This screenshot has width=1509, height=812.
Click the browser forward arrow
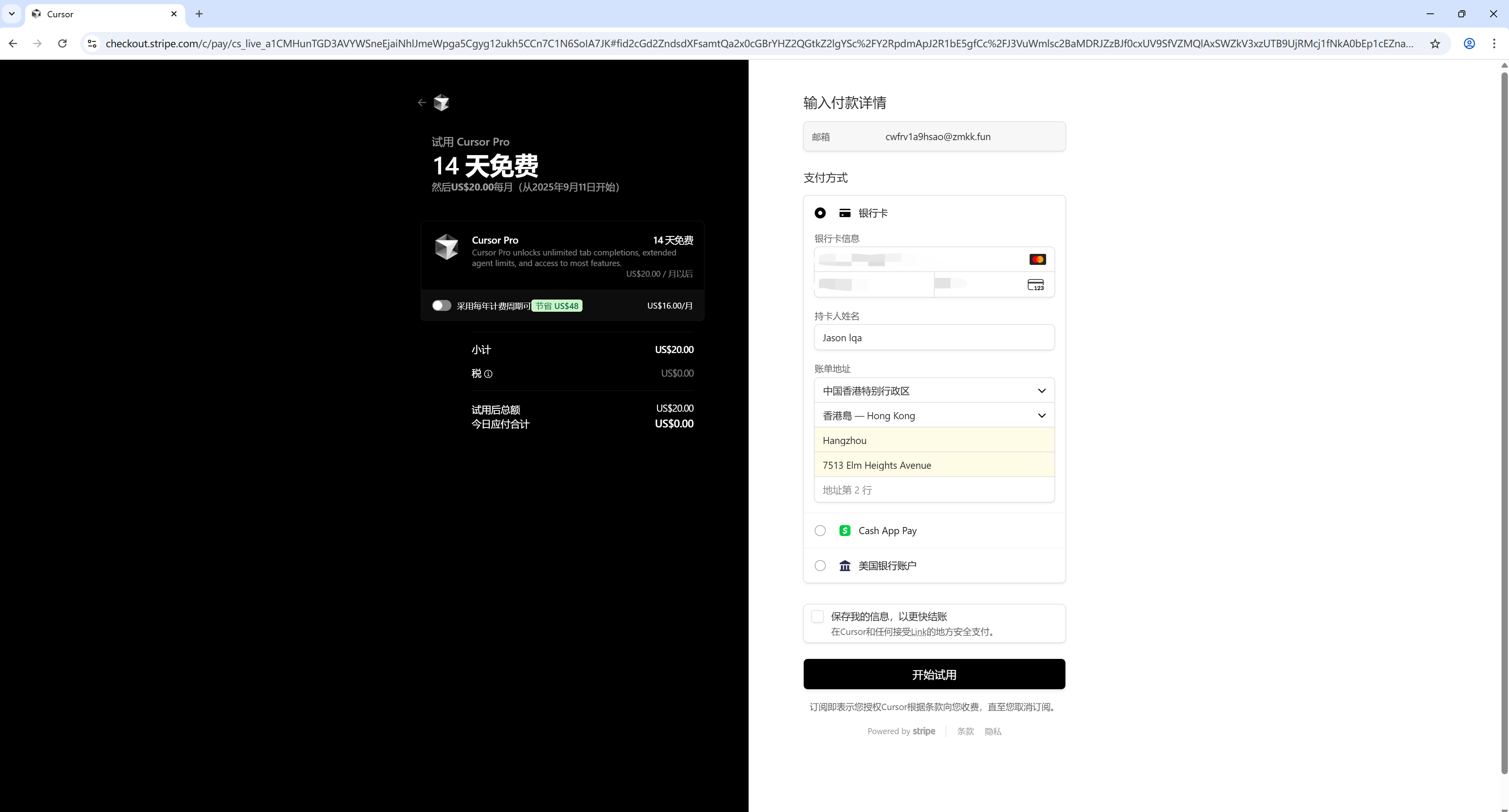37,43
